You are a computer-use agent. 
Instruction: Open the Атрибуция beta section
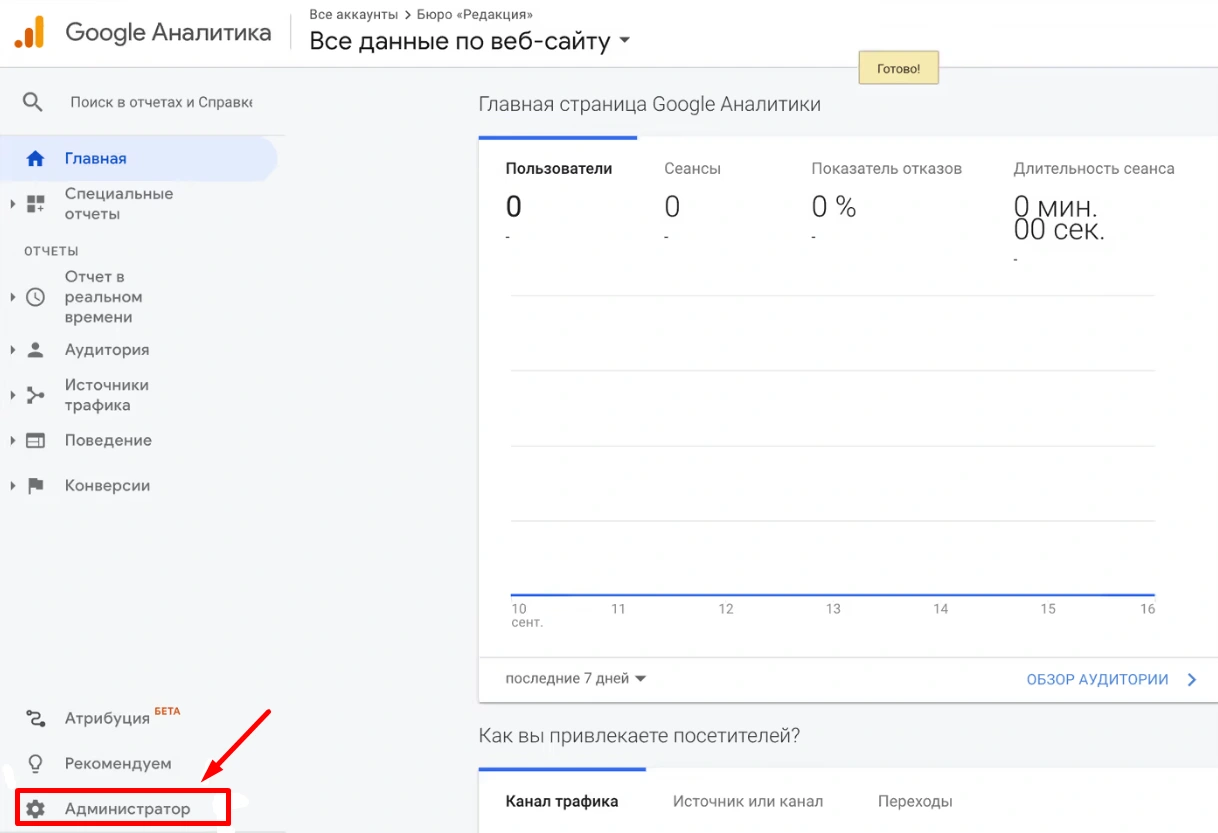(x=107, y=718)
